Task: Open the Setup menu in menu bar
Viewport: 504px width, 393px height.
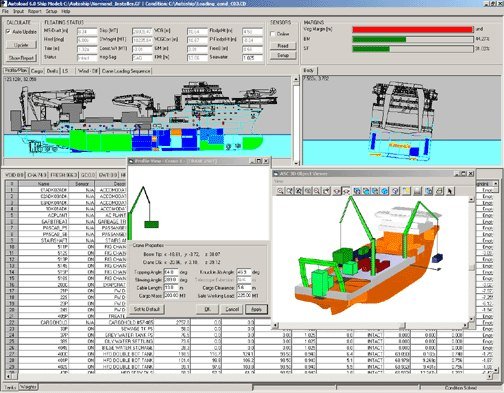Action: click(51, 11)
